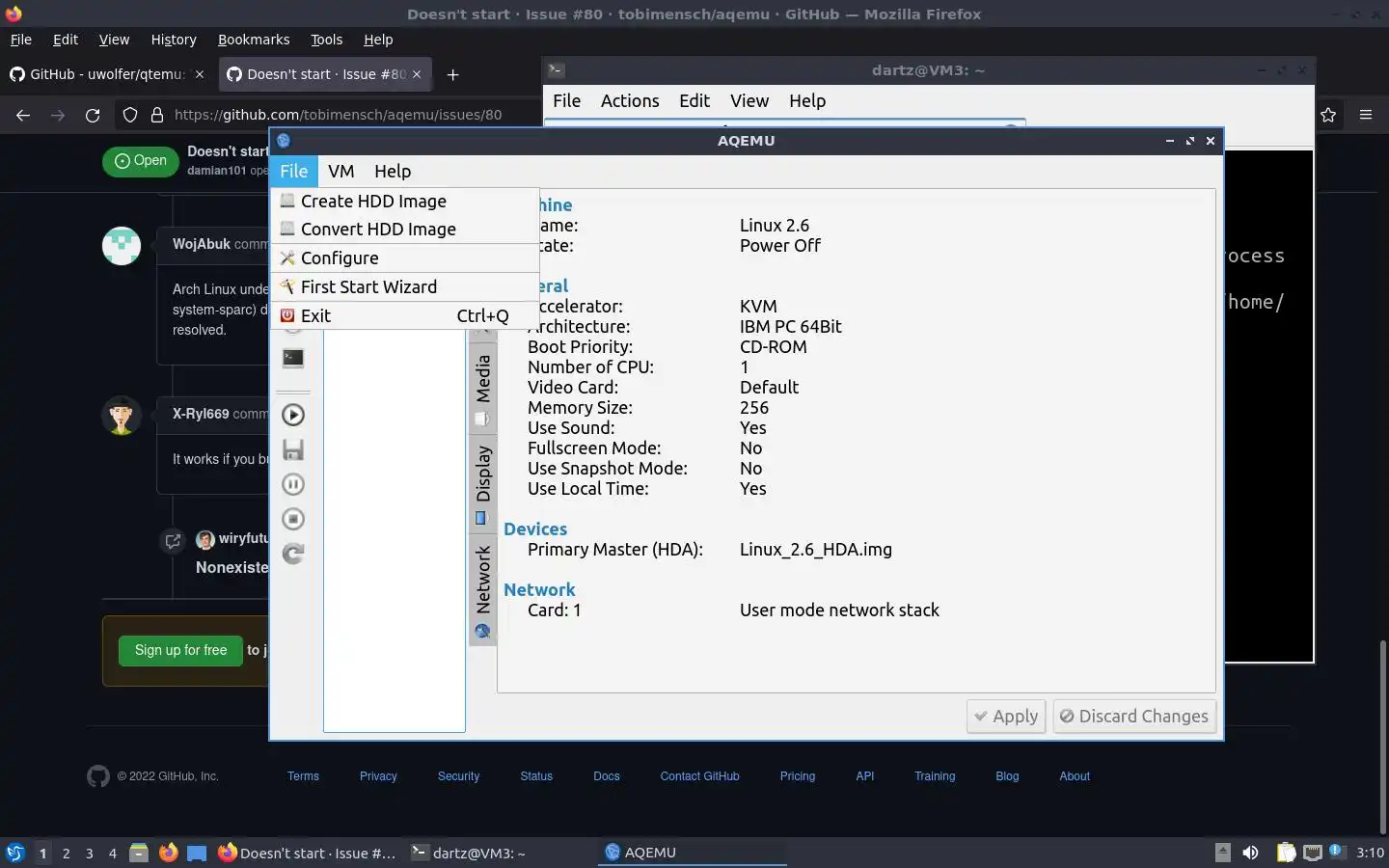The width and height of the screenshot is (1389, 868).
Task: Open the Contact GitHub footer link
Action: [700, 776]
